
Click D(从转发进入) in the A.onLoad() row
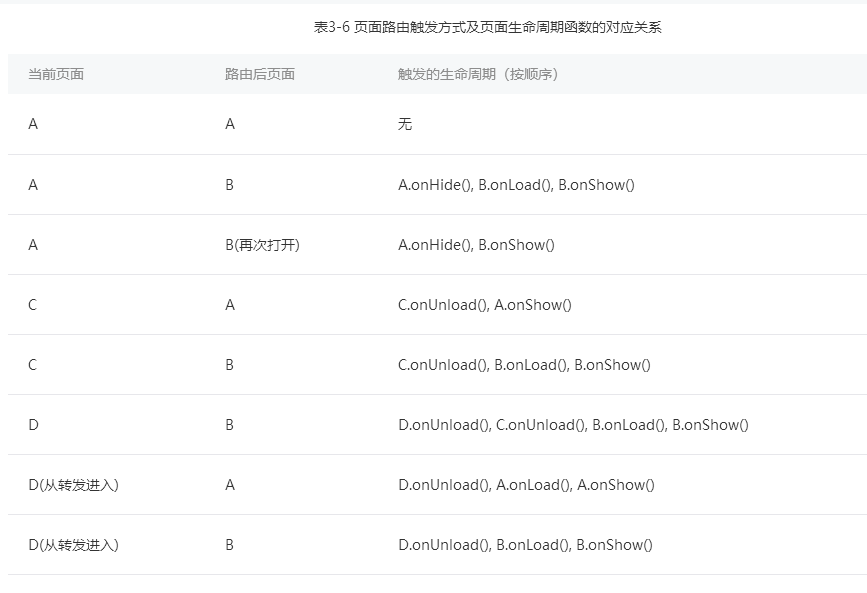[x=74, y=485]
